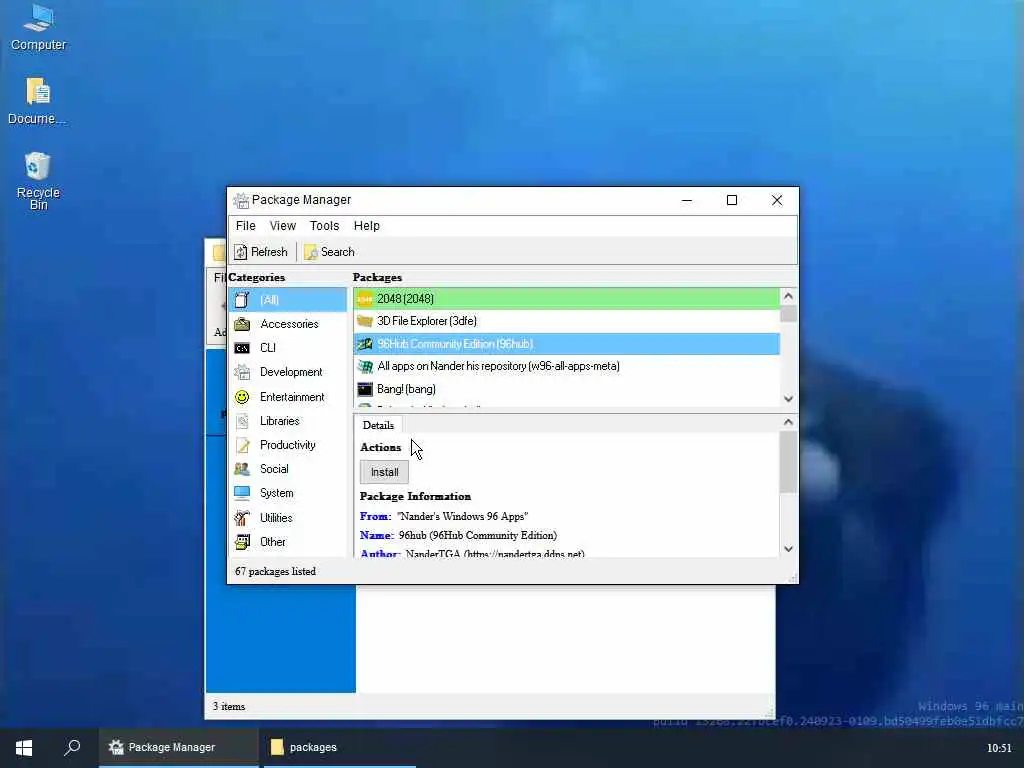1024x768 pixels.
Task: Open the Help menu
Action: tap(366, 226)
